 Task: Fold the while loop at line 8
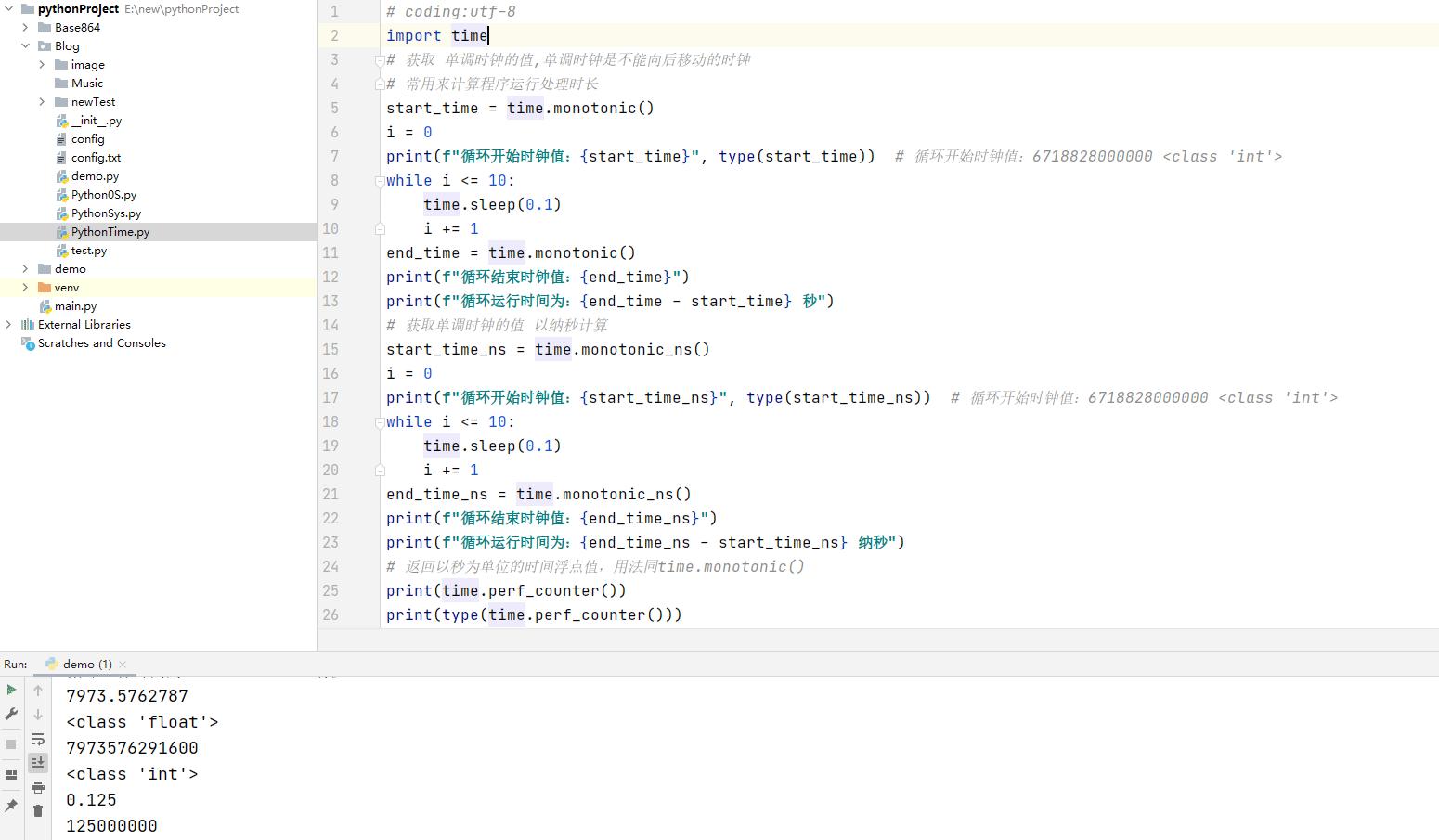point(380,181)
